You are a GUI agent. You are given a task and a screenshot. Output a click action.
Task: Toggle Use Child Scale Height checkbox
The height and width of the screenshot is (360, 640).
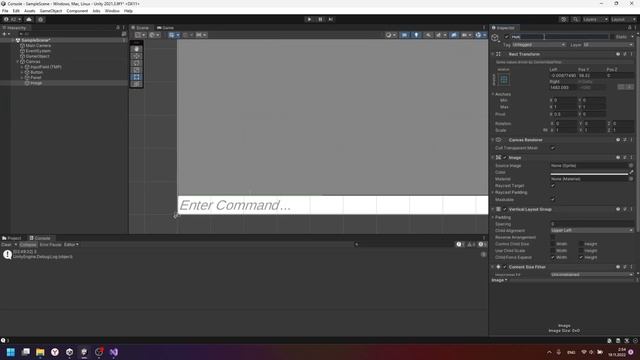point(581,251)
